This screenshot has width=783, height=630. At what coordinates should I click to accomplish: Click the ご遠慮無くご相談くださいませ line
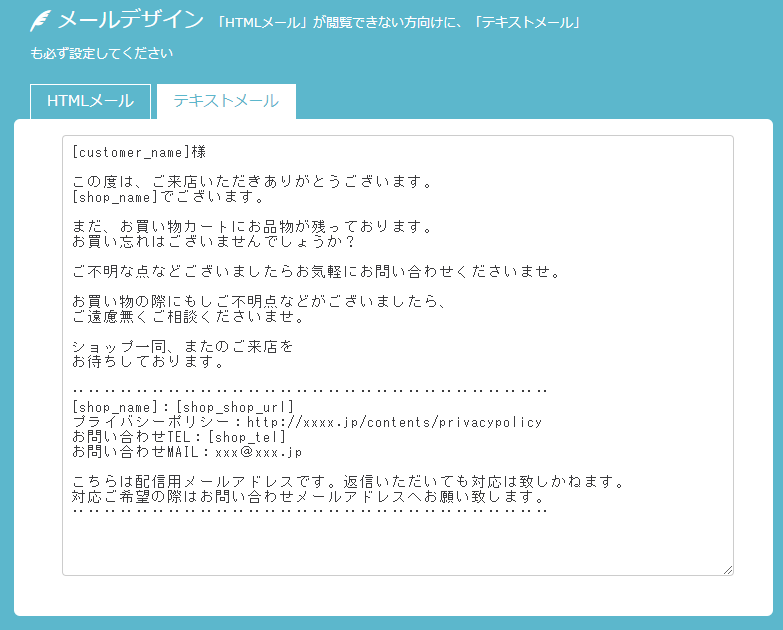tap(188, 317)
